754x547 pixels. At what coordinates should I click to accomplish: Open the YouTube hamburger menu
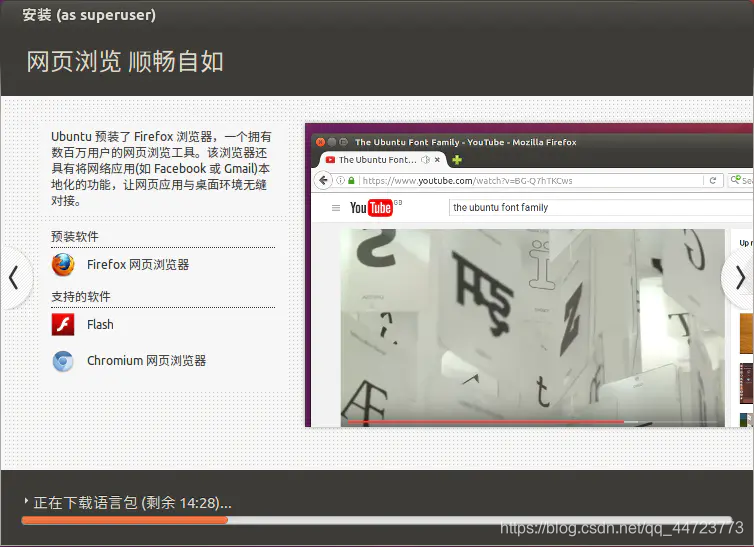pos(336,208)
